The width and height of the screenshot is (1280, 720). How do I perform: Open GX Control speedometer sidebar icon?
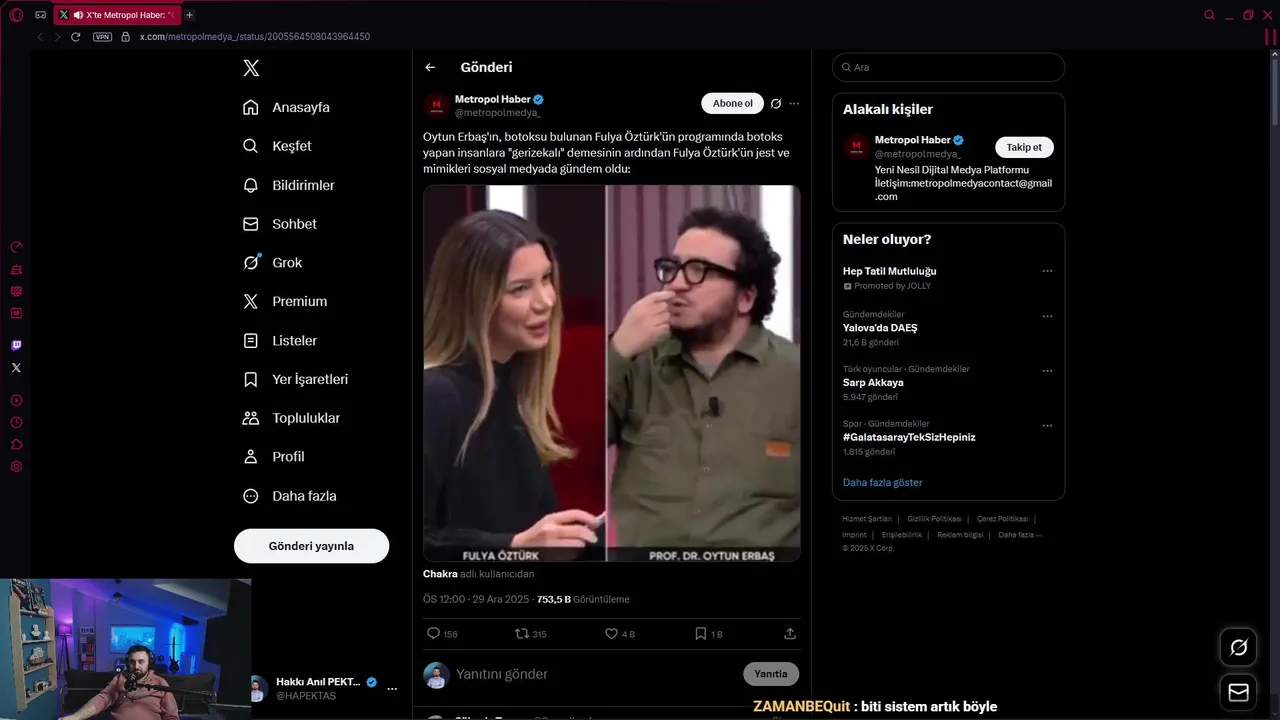click(16, 247)
